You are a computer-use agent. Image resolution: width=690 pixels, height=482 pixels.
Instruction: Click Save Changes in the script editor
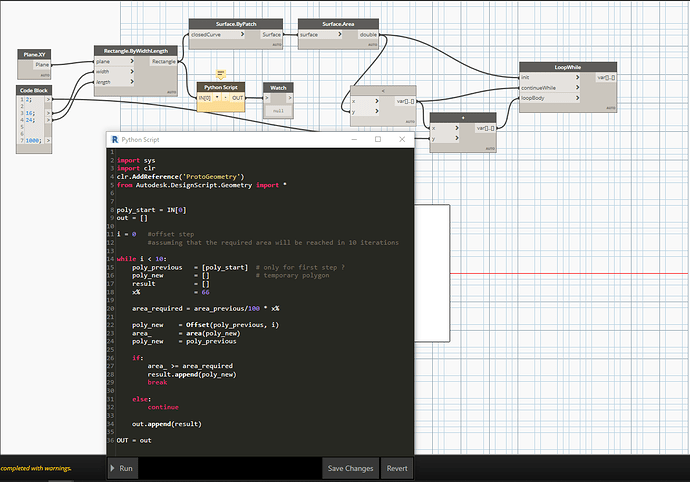click(350, 468)
